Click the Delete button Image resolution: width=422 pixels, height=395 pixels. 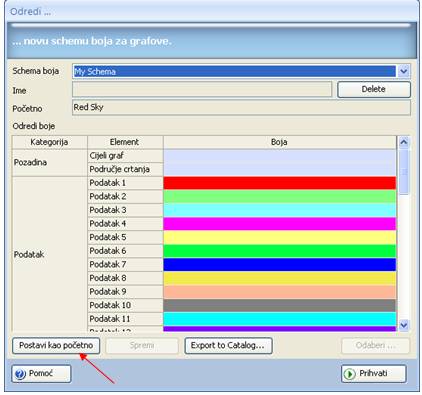(x=374, y=89)
